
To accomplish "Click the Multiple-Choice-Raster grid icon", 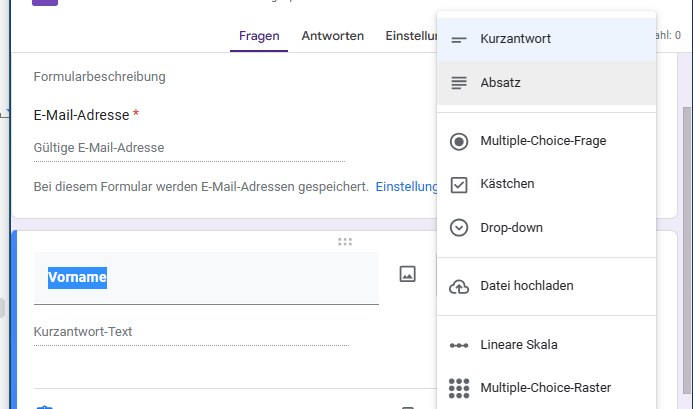I will (459, 388).
